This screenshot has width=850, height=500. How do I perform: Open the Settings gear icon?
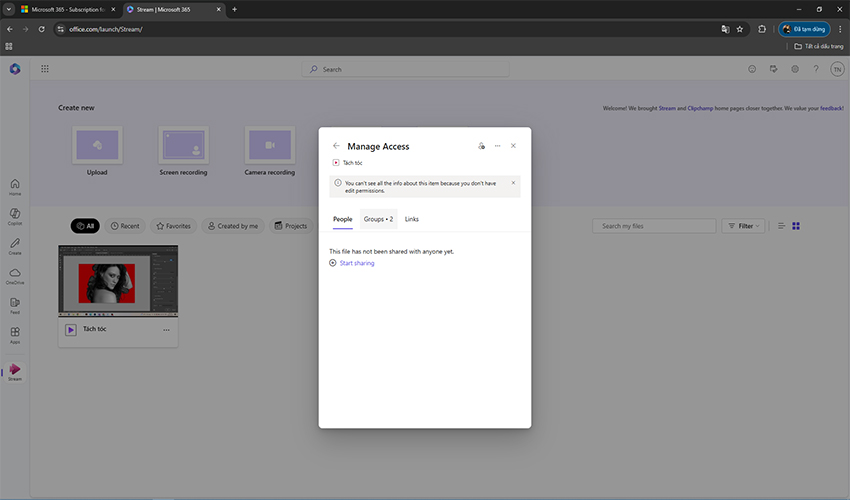click(x=795, y=69)
